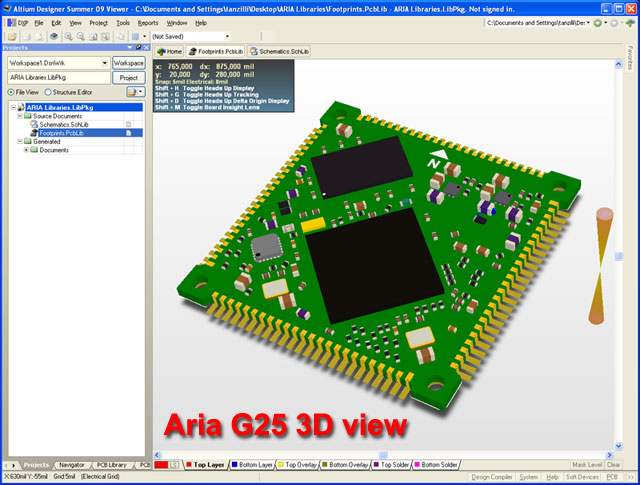Image resolution: width=640 pixels, height=485 pixels.
Task: Open the Project menu
Action: point(98,23)
